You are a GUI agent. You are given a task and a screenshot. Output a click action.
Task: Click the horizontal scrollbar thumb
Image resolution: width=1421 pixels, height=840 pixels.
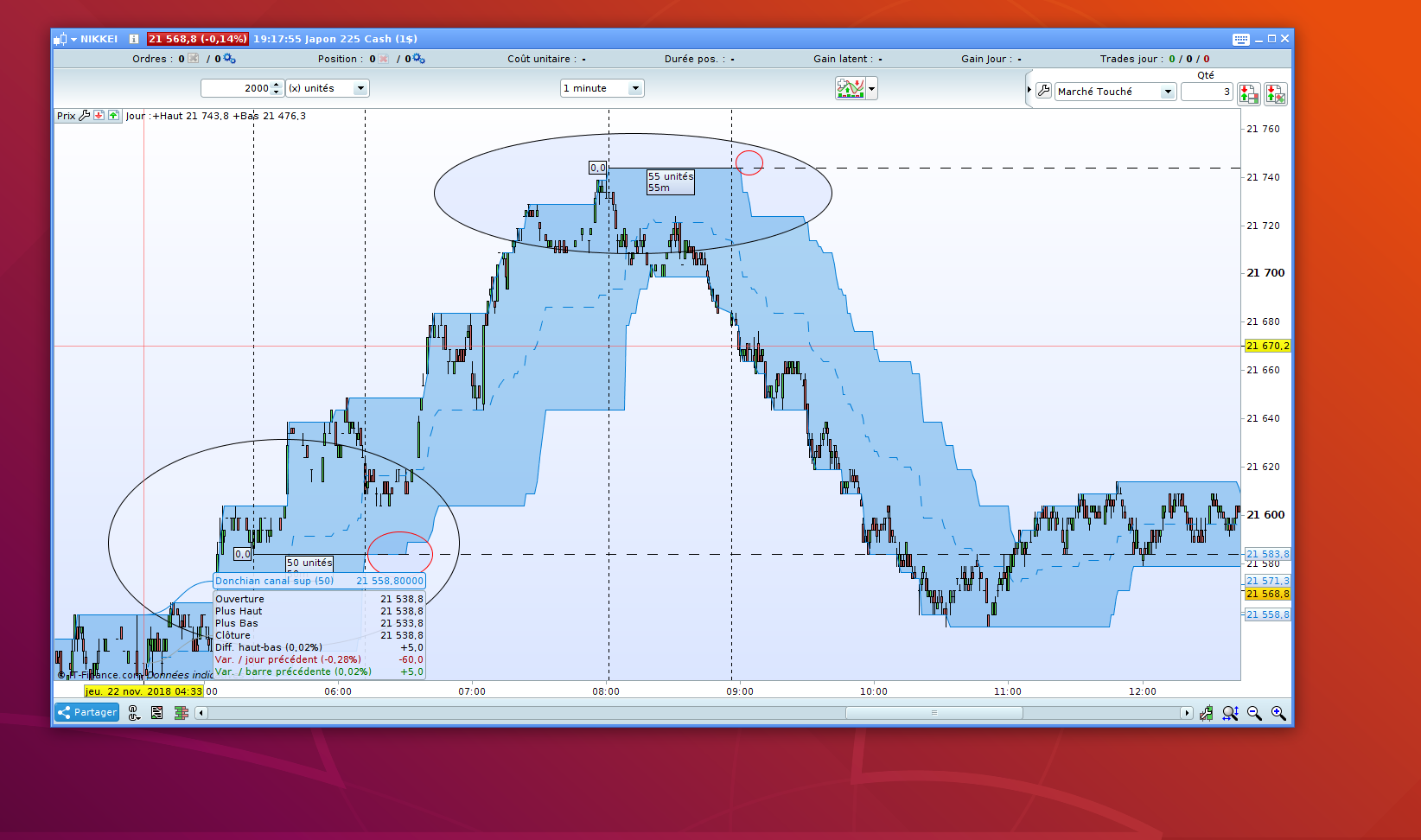tap(934, 713)
